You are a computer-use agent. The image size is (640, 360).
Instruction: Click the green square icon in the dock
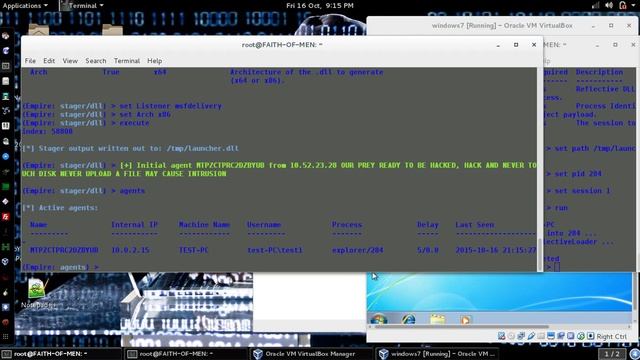(5, 187)
